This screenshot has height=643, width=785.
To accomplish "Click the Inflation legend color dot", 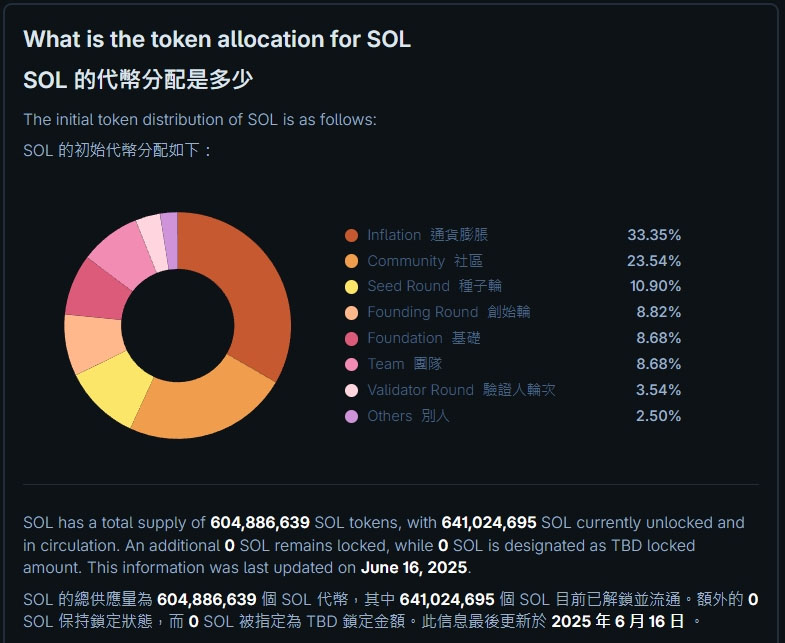I will pyautogui.click(x=351, y=235).
